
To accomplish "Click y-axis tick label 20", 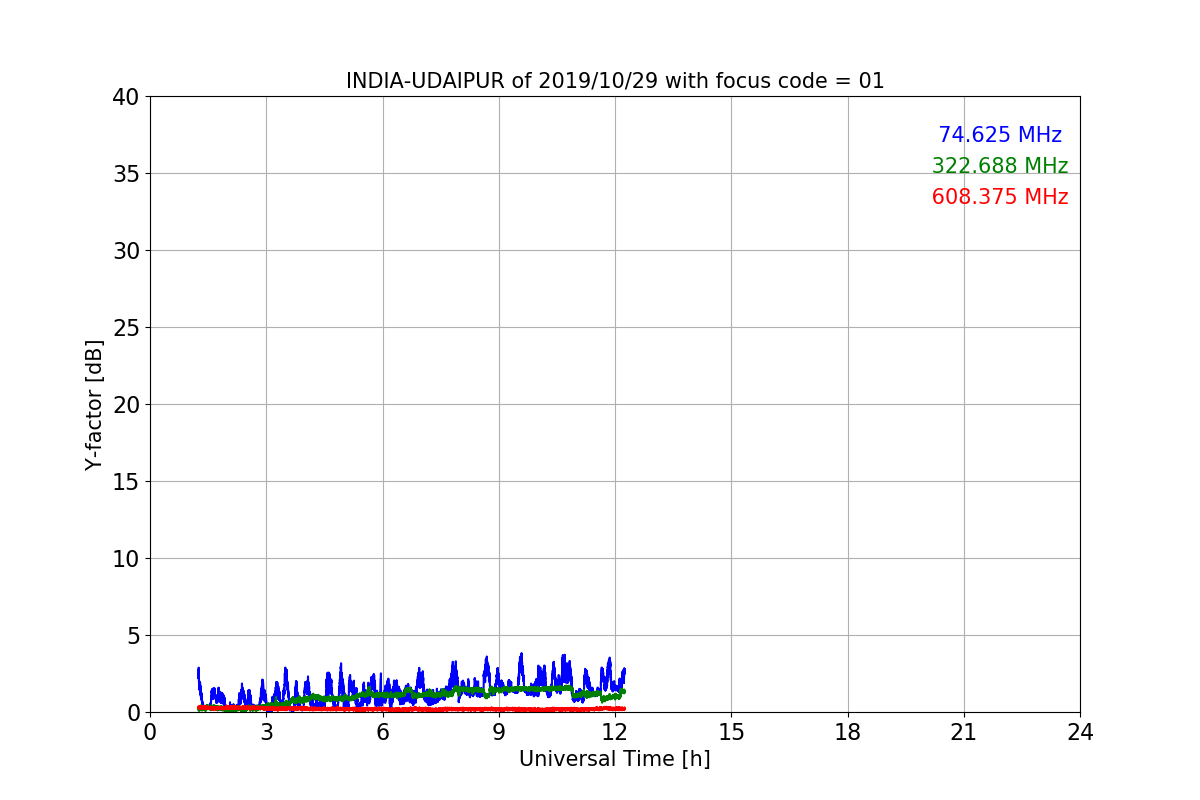I will [126, 405].
